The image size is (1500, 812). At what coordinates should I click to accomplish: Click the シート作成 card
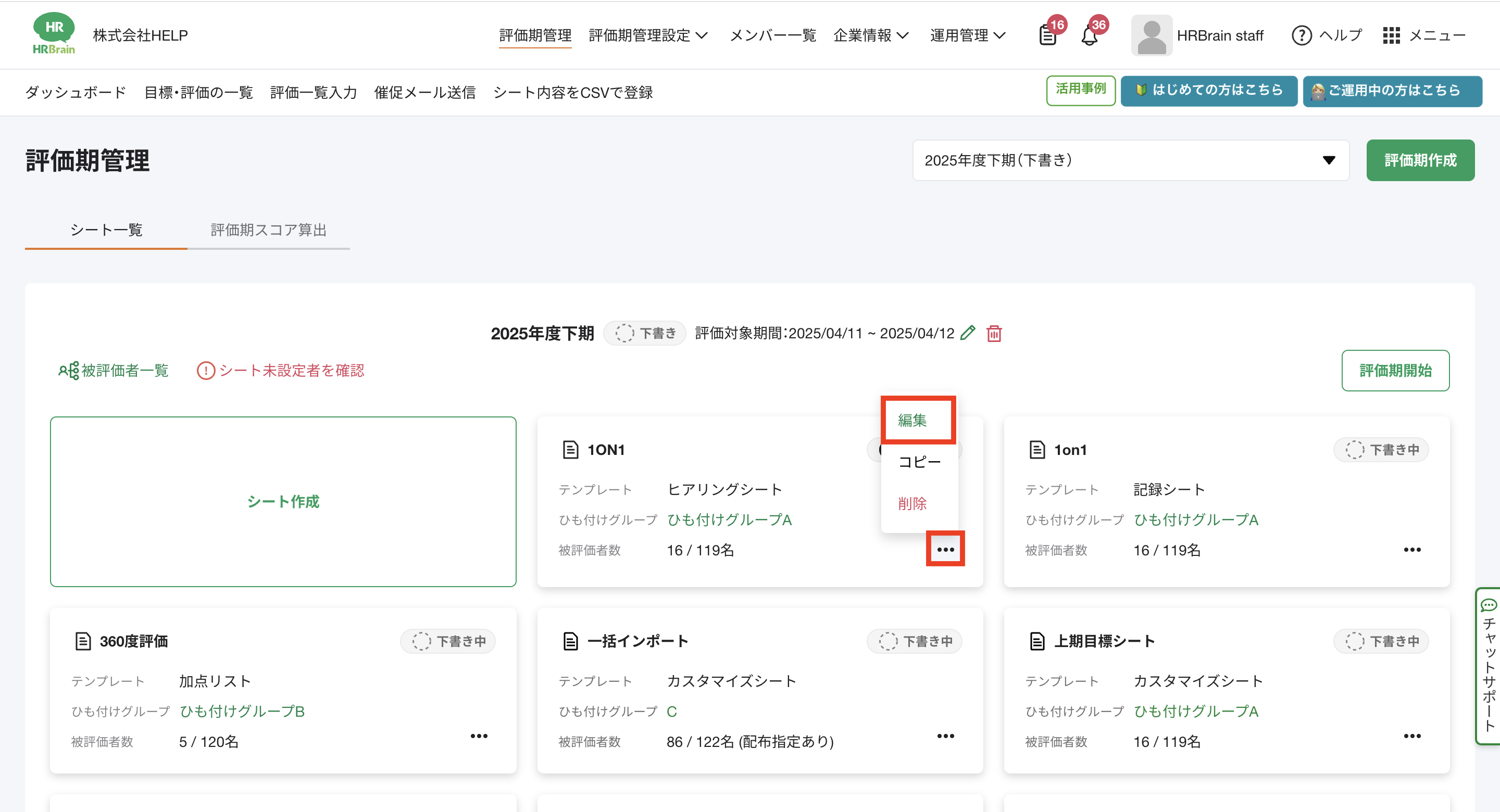(283, 501)
